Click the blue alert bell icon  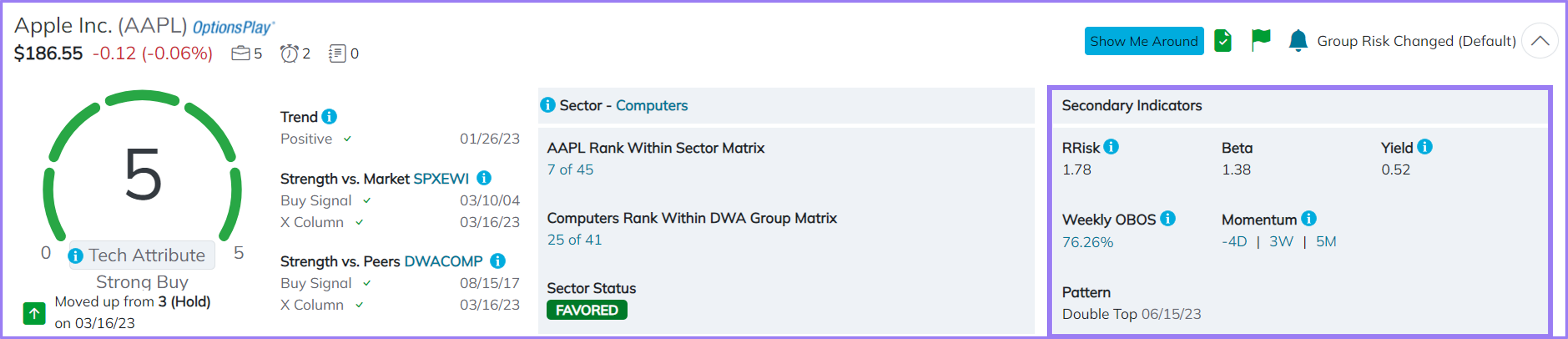click(x=1298, y=41)
